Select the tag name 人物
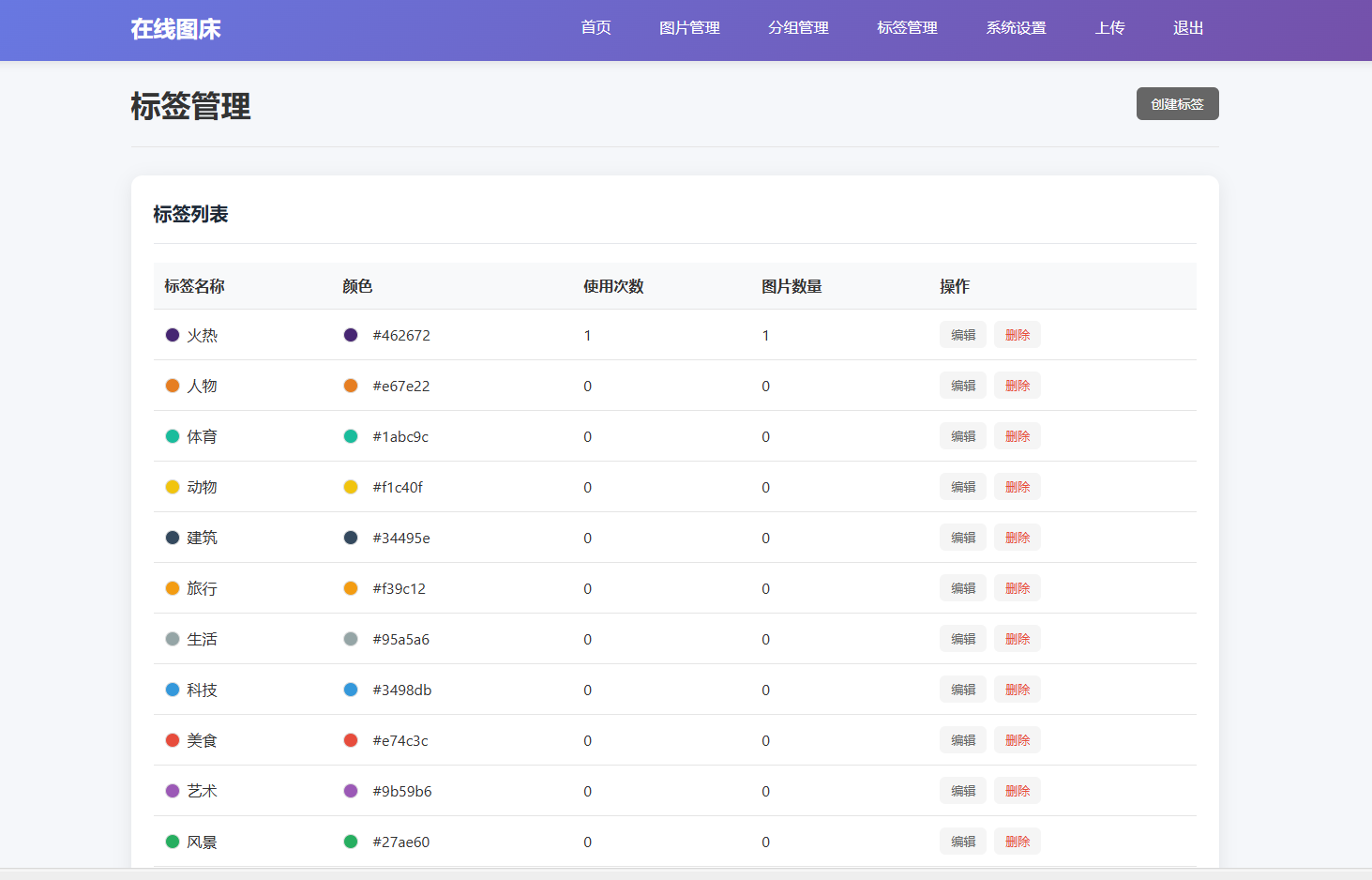Screen dimensions: 1372x880 [x=202, y=386]
